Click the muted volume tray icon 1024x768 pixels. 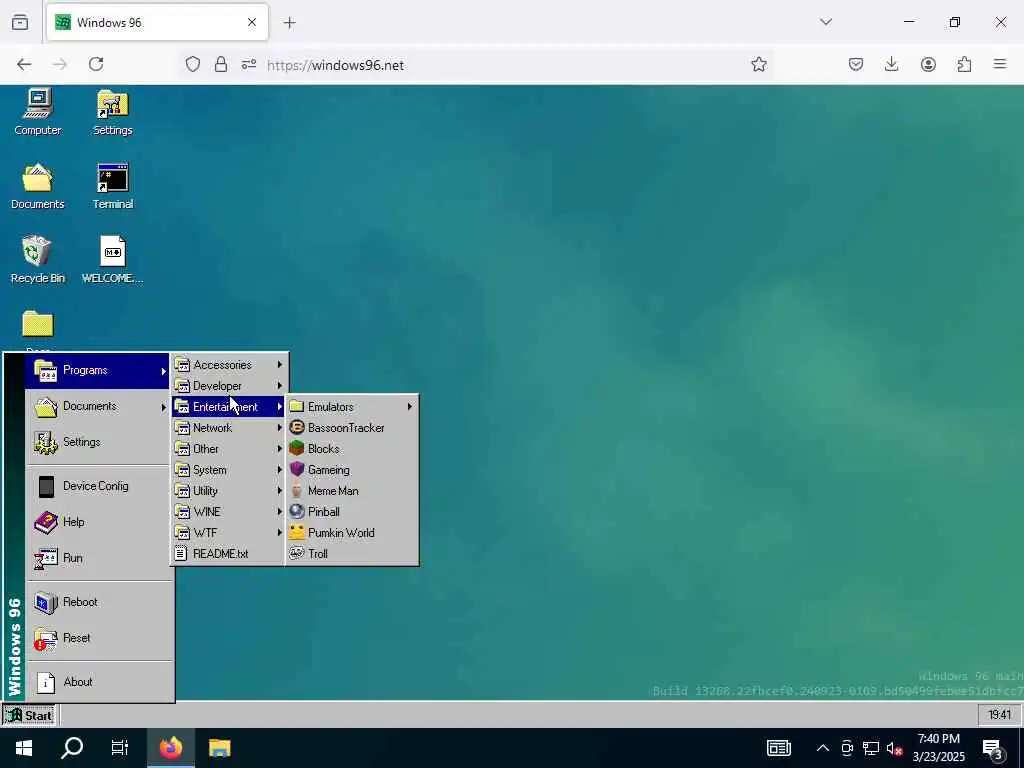[x=894, y=748]
